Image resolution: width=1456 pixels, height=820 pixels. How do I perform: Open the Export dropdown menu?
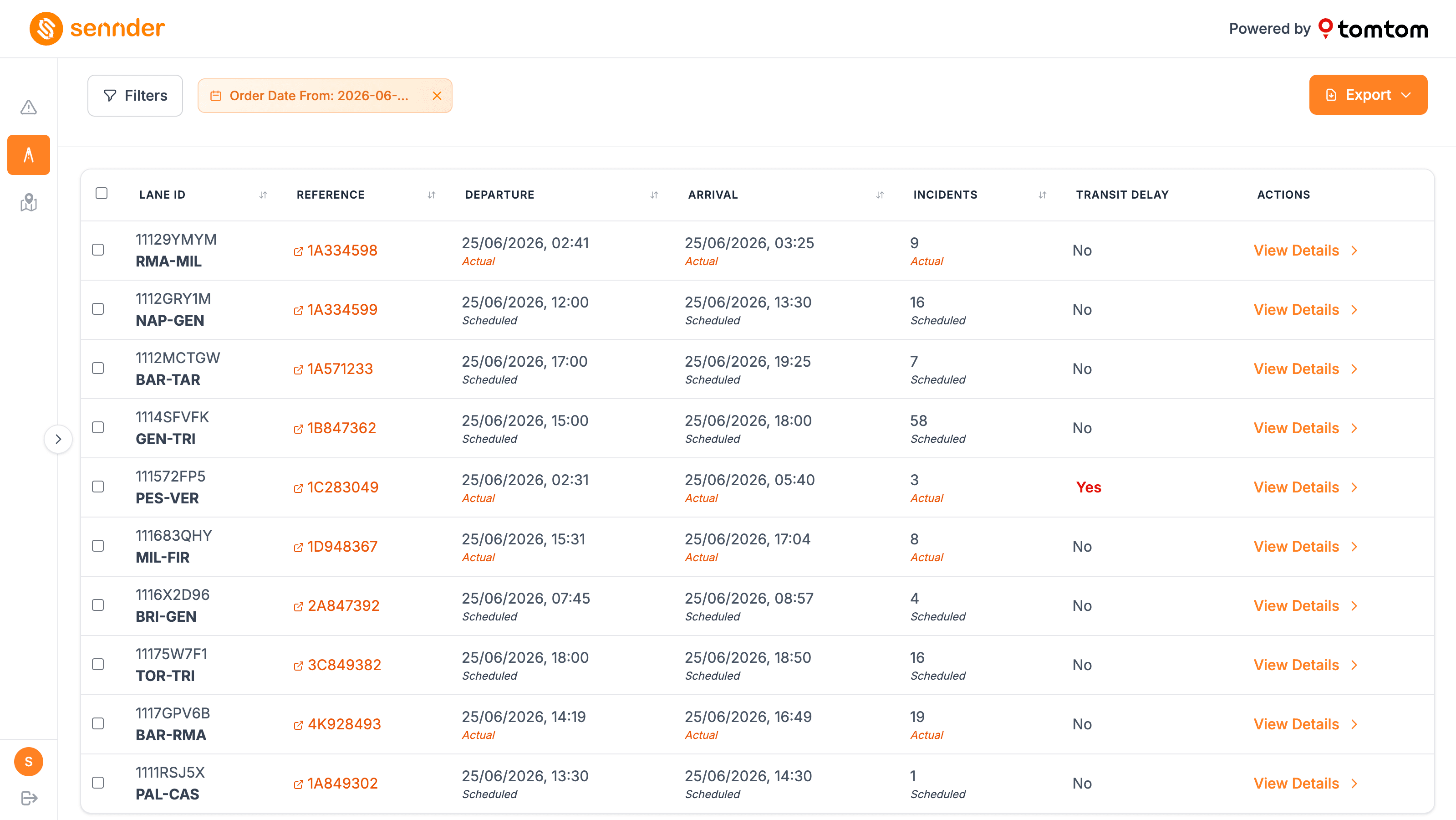1368,95
